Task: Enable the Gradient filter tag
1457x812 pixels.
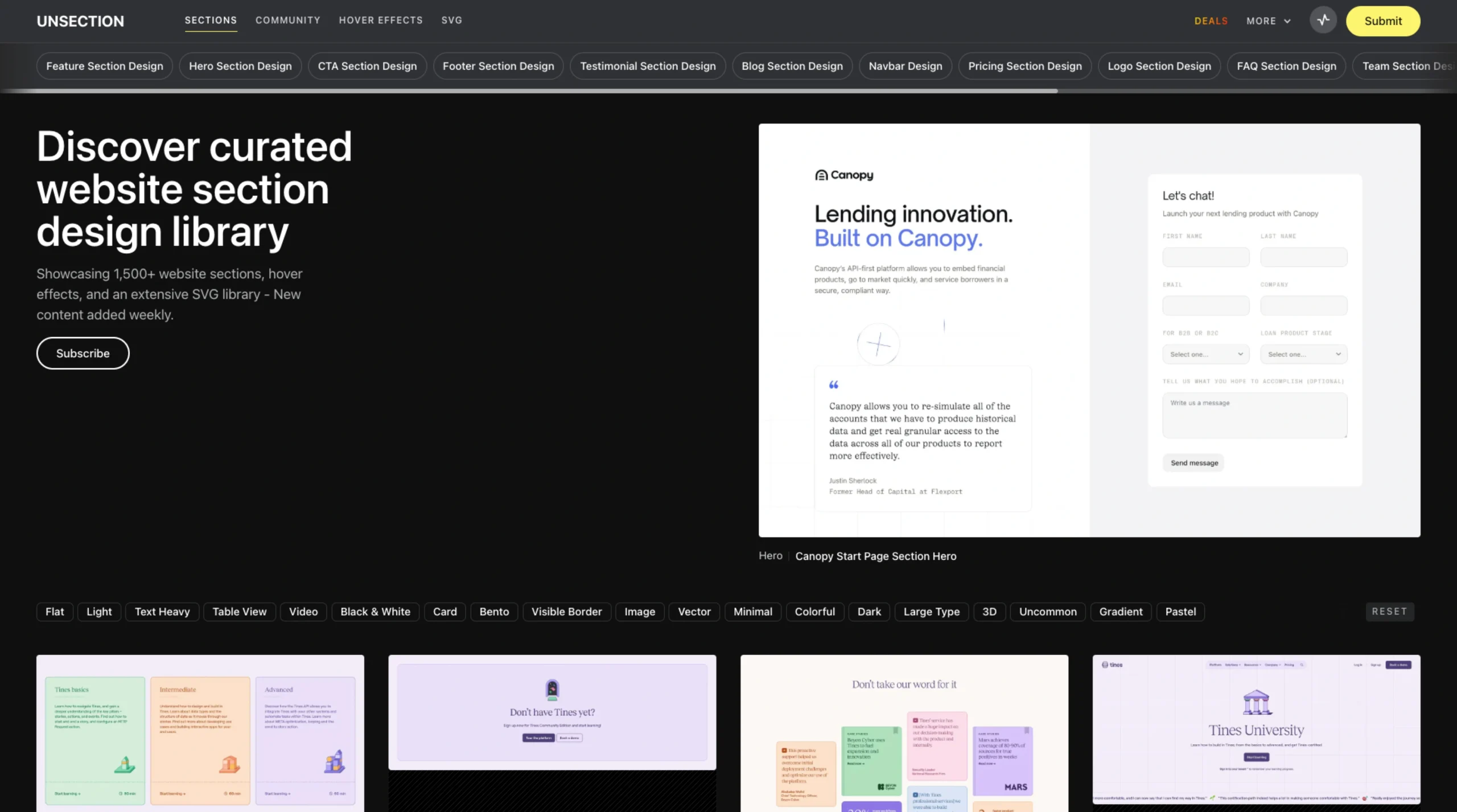Action: tap(1120, 612)
